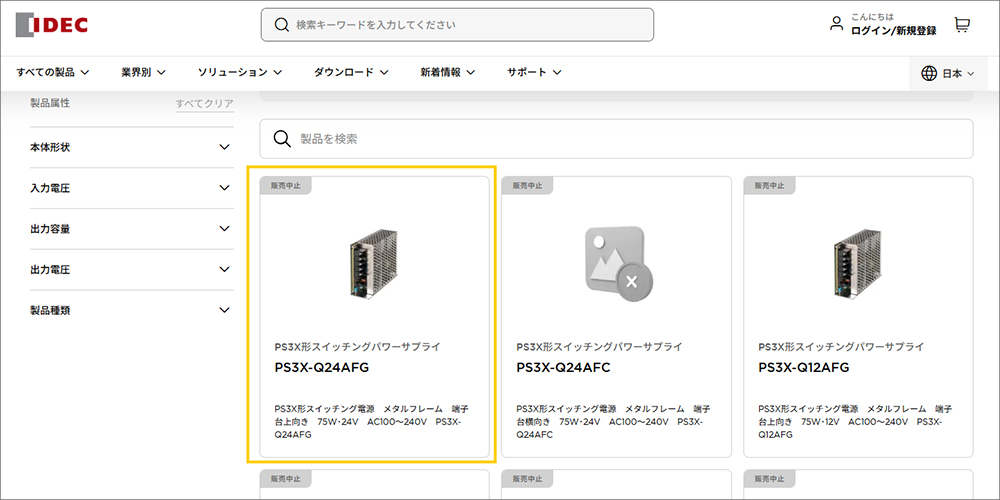Click すべてクリア to reset filters
Image resolution: width=1000 pixels, height=500 pixels.
pyautogui.click(x=204, y=104)
